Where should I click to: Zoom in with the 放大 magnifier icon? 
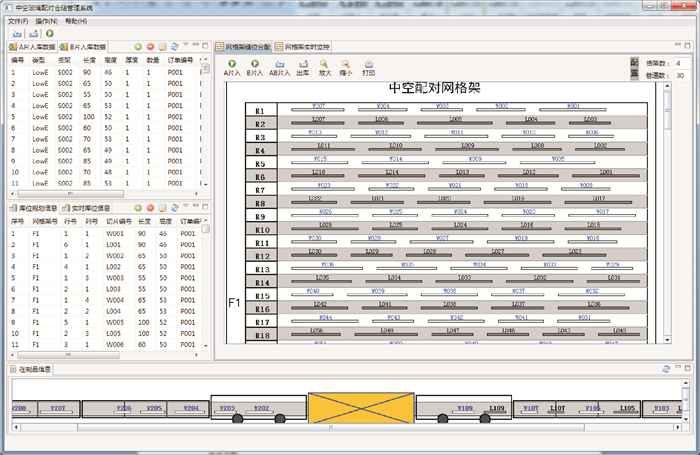[325, 64]
